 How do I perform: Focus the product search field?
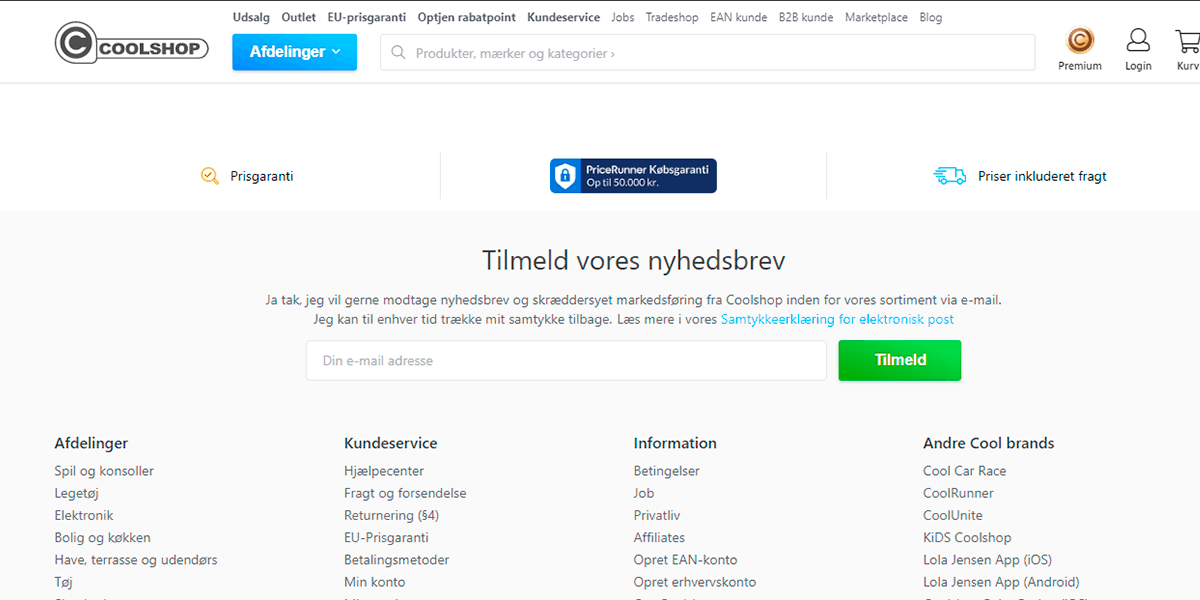point(707,53)
